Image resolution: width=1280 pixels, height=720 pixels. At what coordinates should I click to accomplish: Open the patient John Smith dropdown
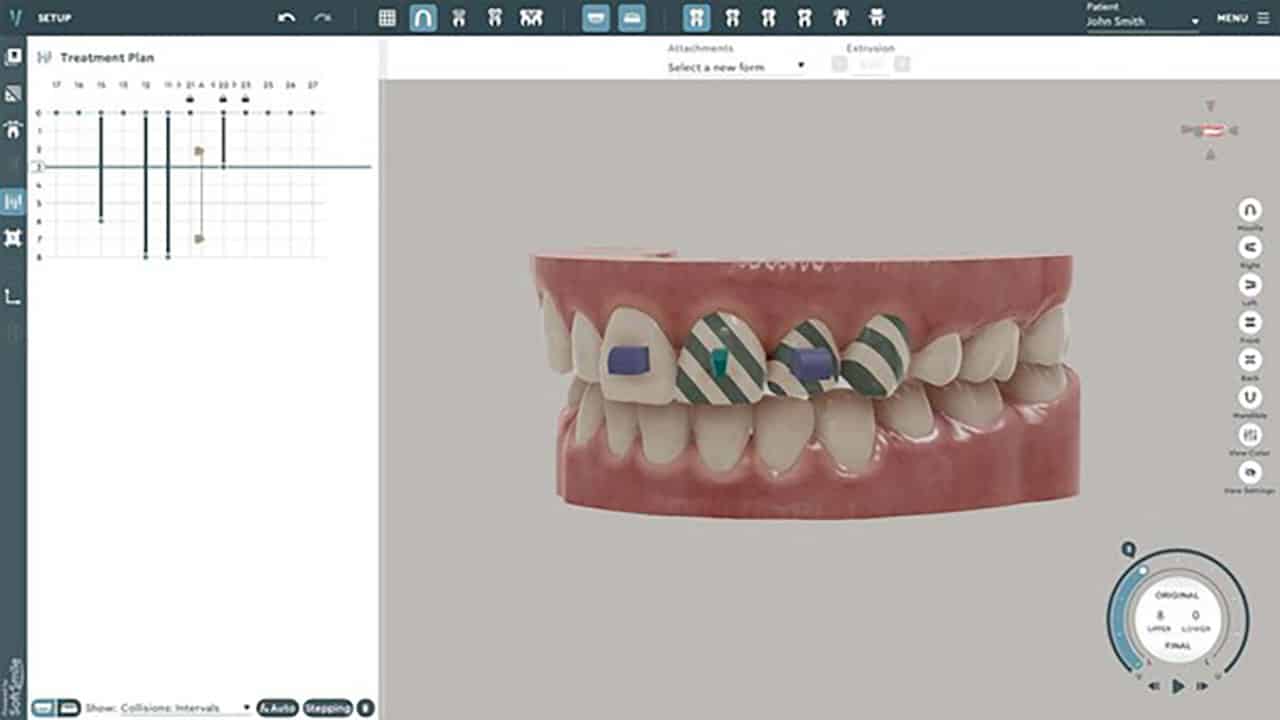pos(1142,21)
